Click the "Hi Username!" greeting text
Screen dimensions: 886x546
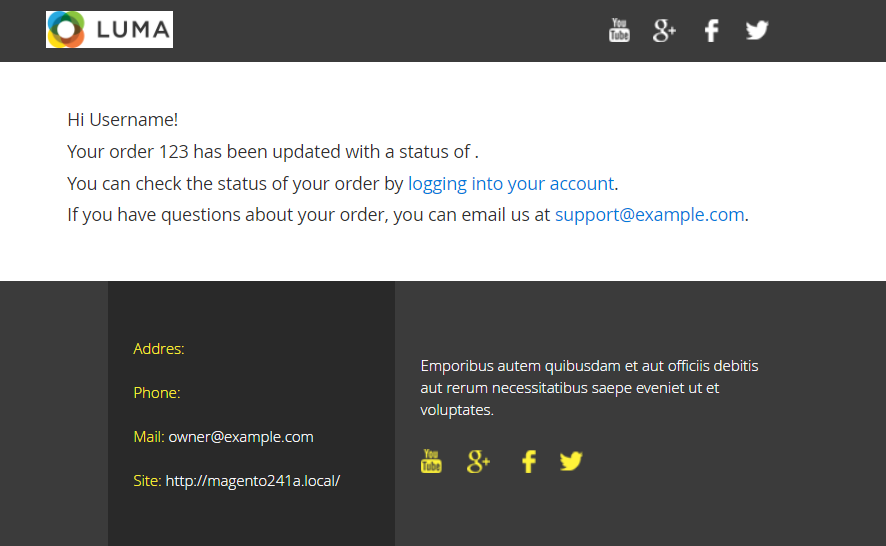[x=123, y=120]
